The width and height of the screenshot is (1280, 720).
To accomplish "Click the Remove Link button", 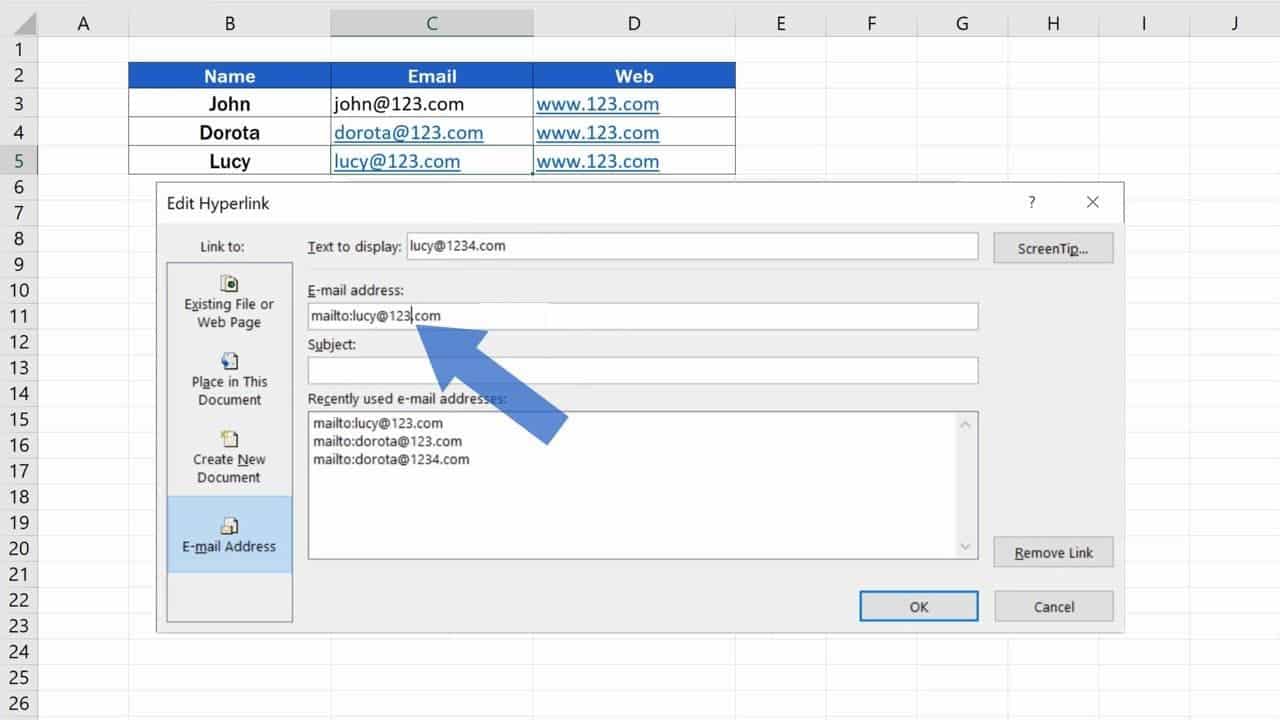I will click(1052, 552).
